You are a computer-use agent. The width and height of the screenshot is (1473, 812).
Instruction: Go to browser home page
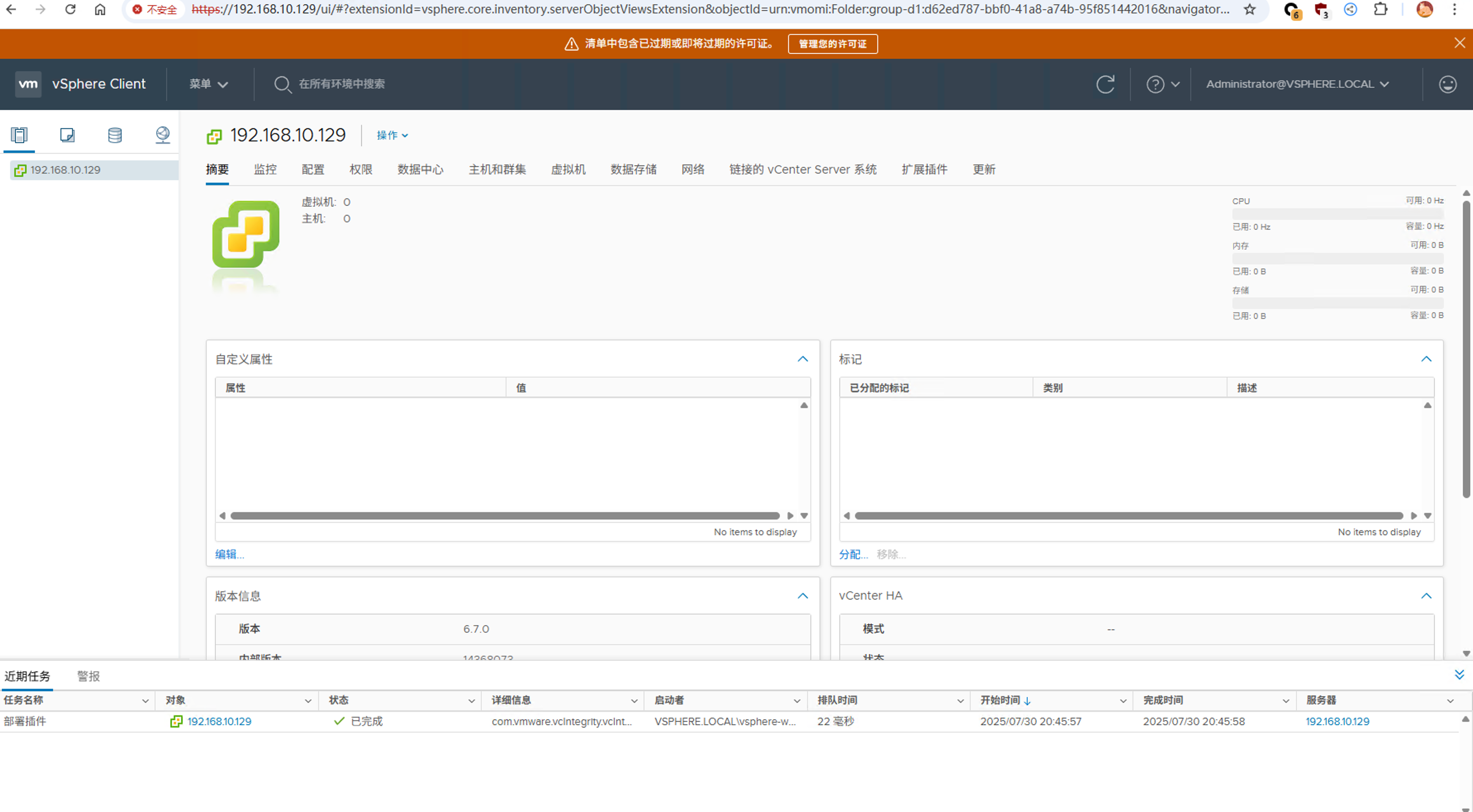(x=100, y=9)
